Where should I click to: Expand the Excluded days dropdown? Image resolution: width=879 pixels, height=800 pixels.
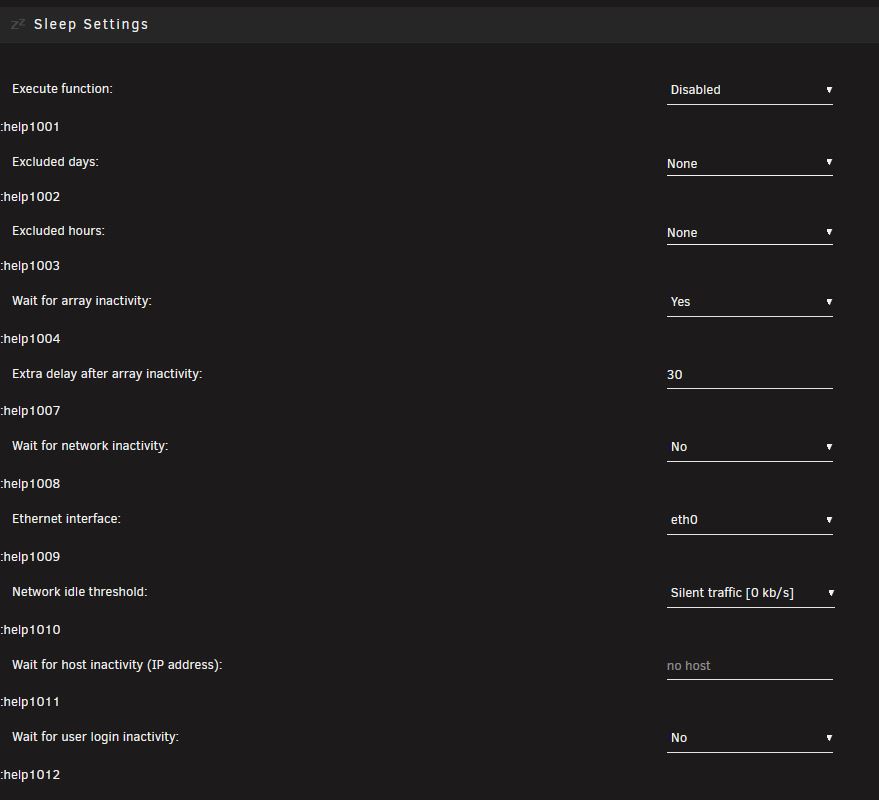[x=750, y=163]
